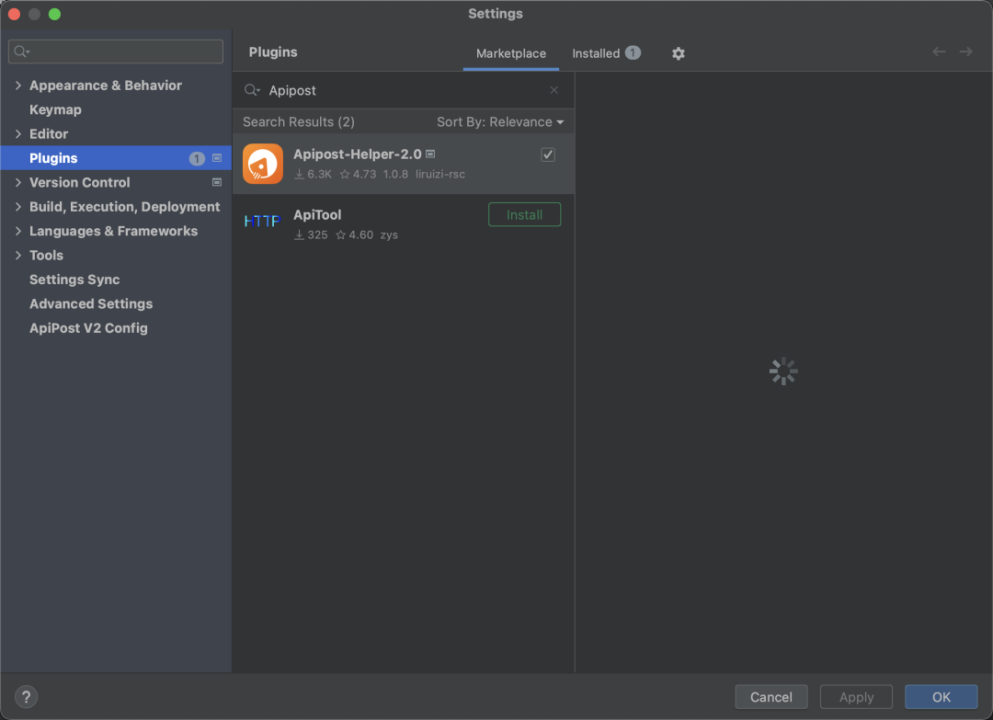This screenshot has height=720, width=993.
Task: Click the Apipost-Helper orange plugin icon
Action: coord(263,164)
